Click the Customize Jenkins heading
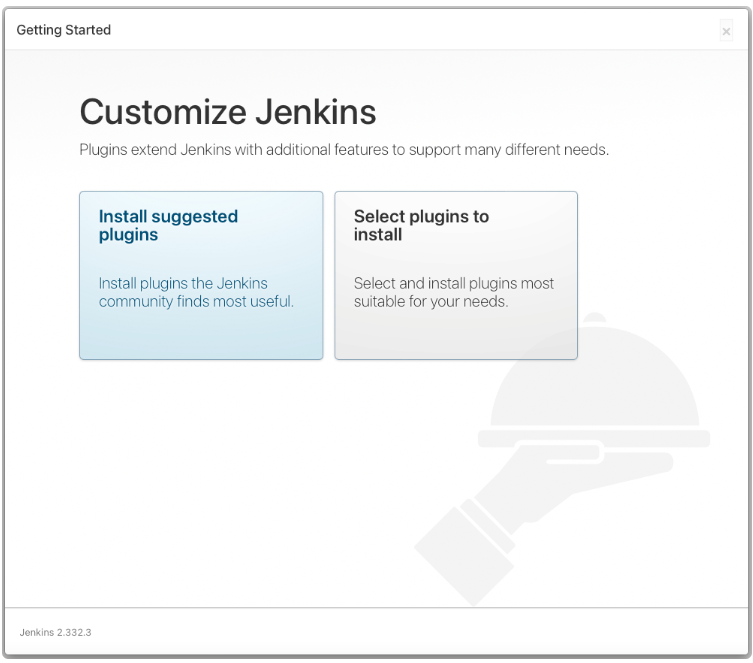Screen dimensions: 753x663 coord(228,112)
